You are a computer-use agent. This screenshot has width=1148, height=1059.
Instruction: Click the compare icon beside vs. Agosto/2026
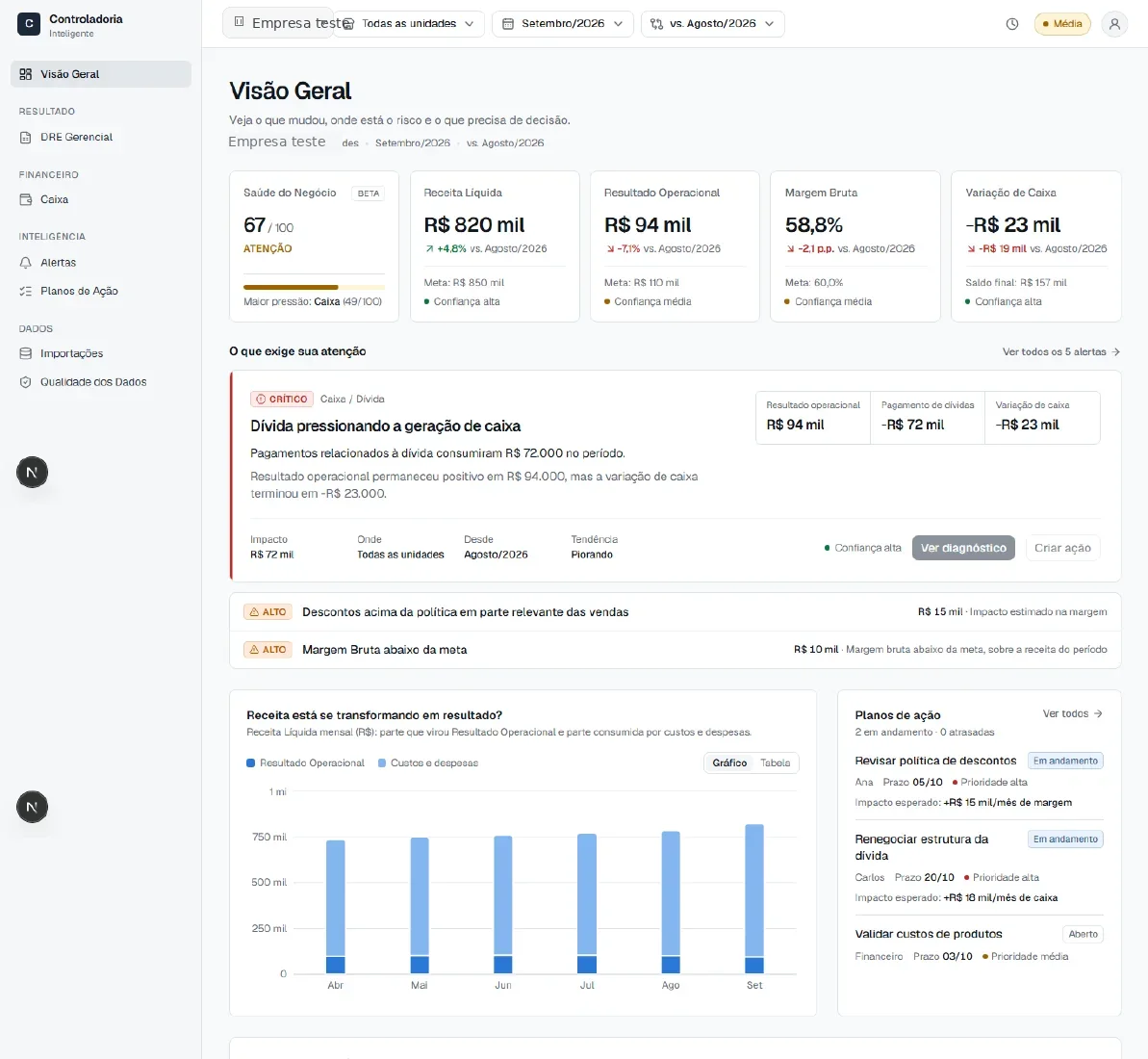tap(656, 23)
